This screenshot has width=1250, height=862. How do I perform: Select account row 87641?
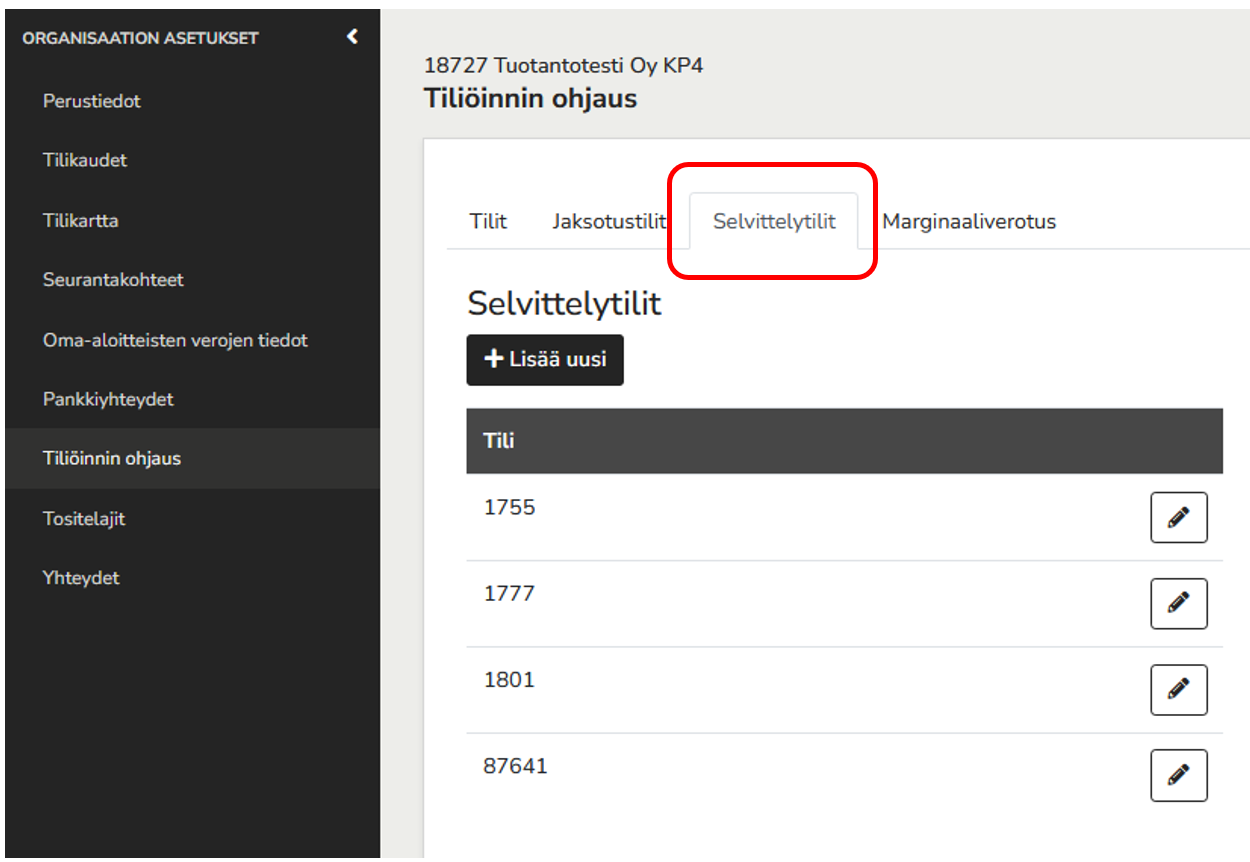pos(844,776)
